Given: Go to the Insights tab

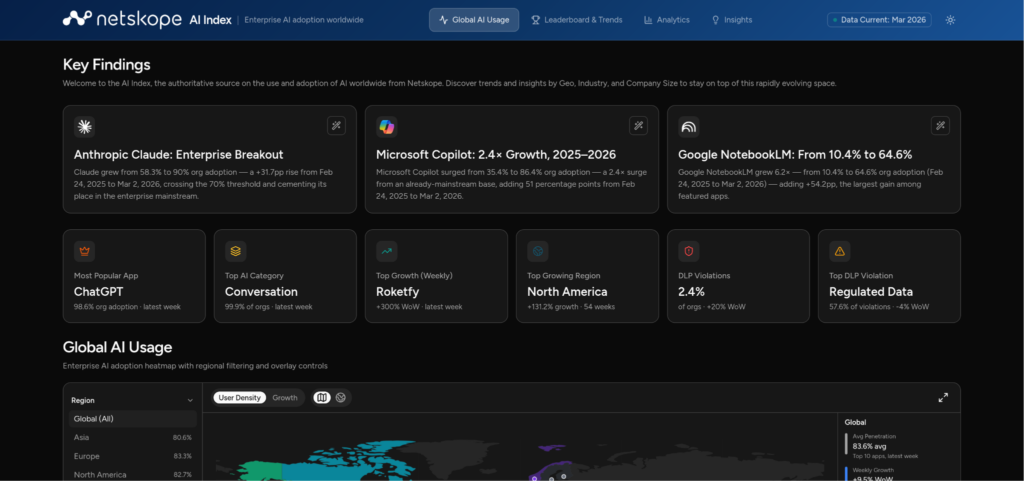Looking at the screenshot, I should pyautogui.click(x=731, y=20).
